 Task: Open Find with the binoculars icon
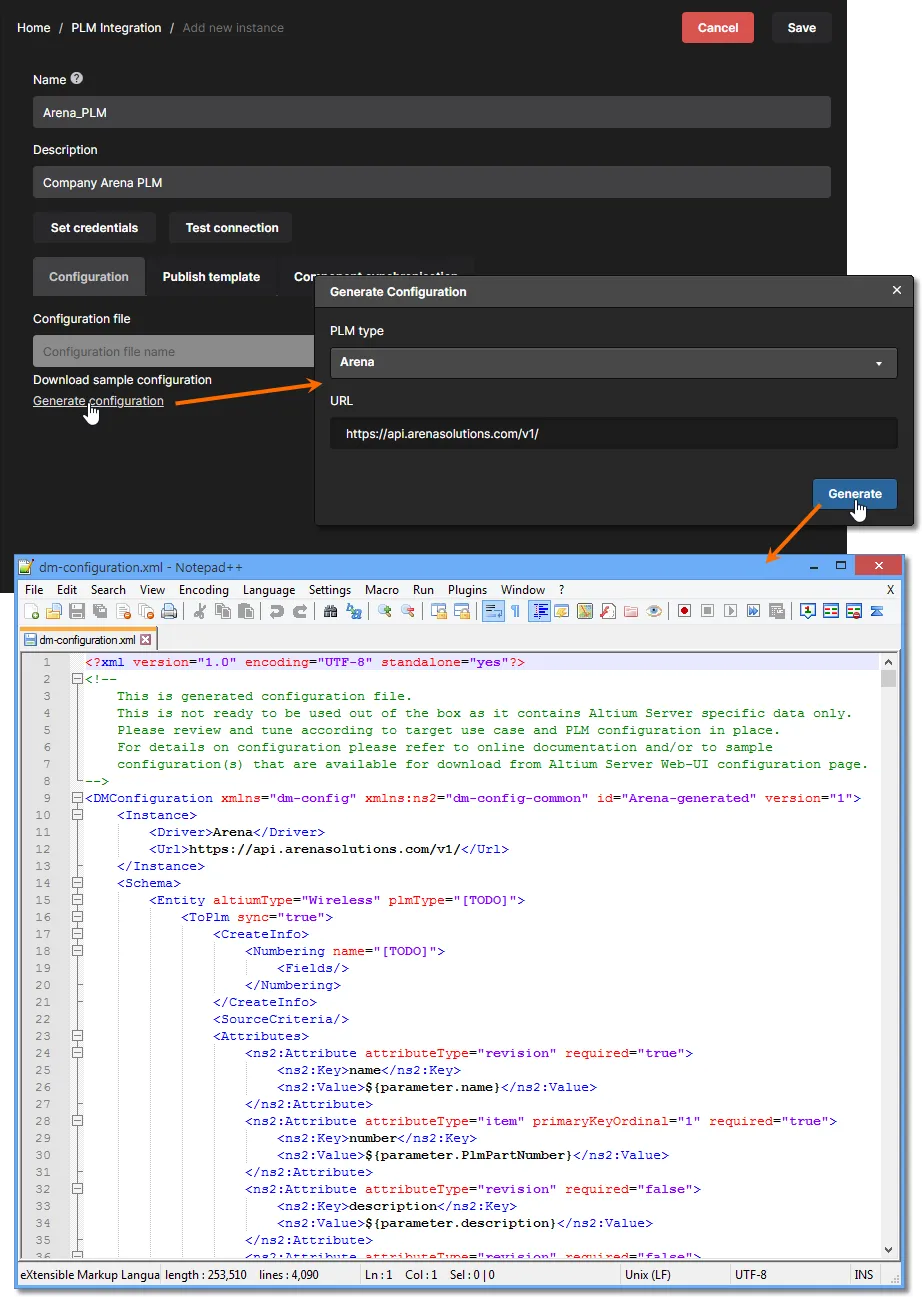click(330, 611)
